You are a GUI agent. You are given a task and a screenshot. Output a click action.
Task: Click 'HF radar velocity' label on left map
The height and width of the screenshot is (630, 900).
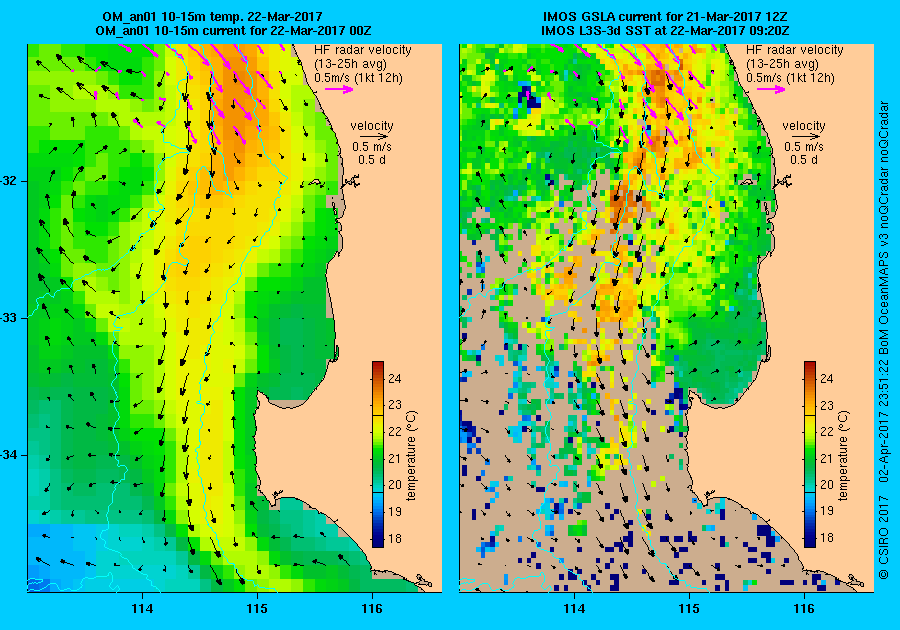363,50
